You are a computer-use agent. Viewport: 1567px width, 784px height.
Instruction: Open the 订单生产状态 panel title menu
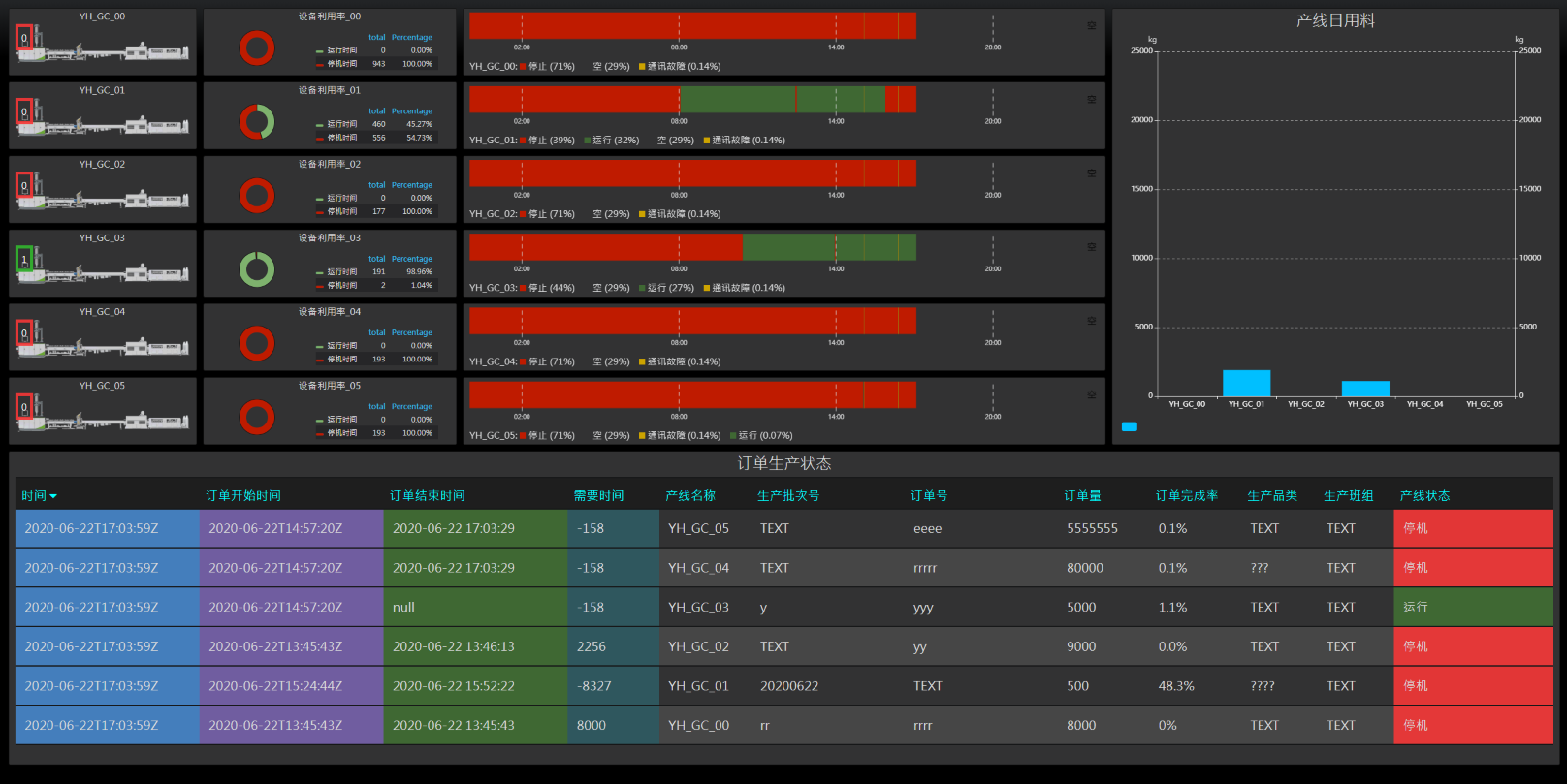click(x=783, y=463)
